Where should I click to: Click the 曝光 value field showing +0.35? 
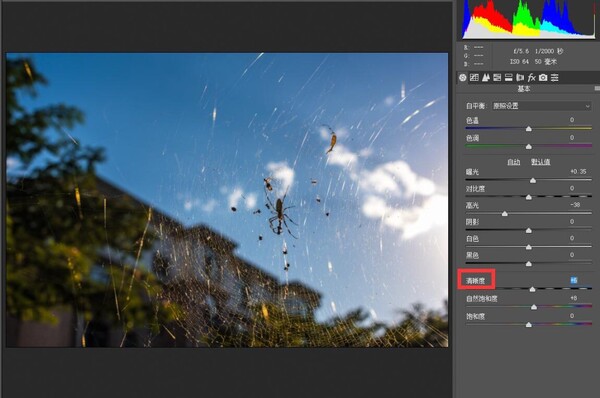coord(578,171)
